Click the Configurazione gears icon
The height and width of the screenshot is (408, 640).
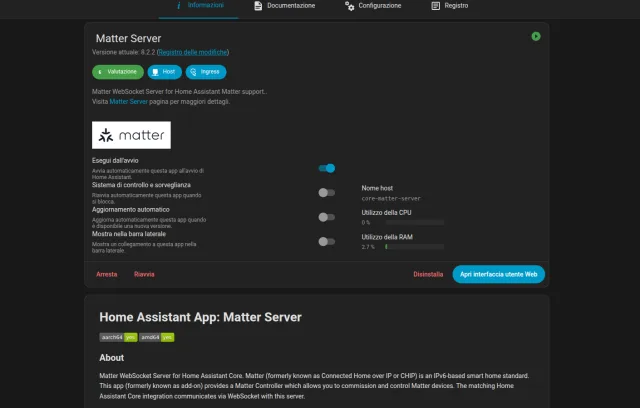point(349,6)
